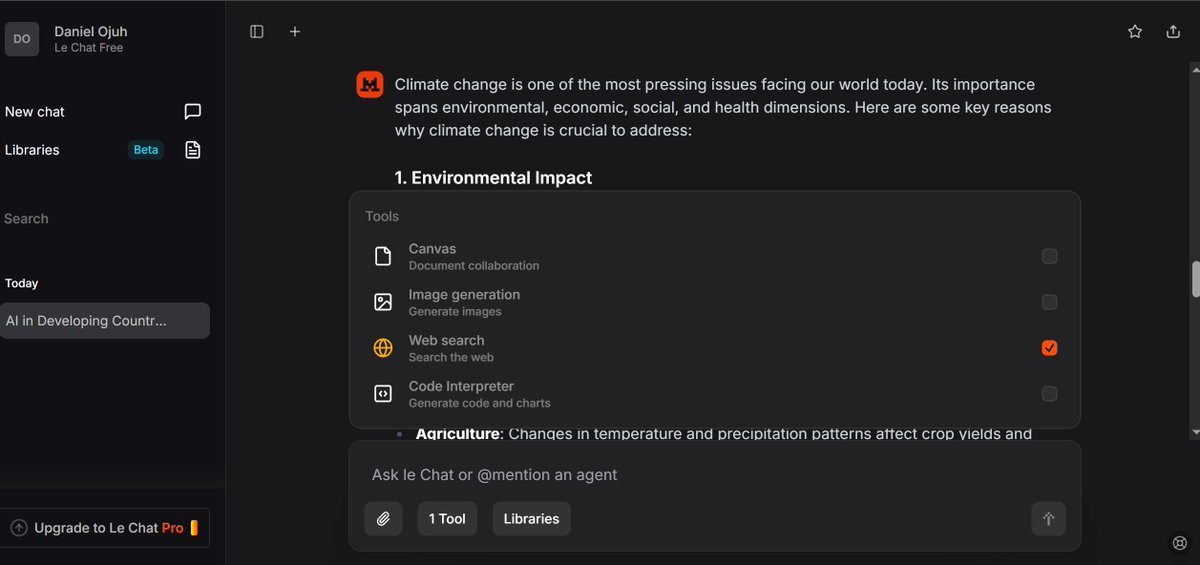
Task: Open Libraries dropdown in input bar
Action: pos(531,519)
